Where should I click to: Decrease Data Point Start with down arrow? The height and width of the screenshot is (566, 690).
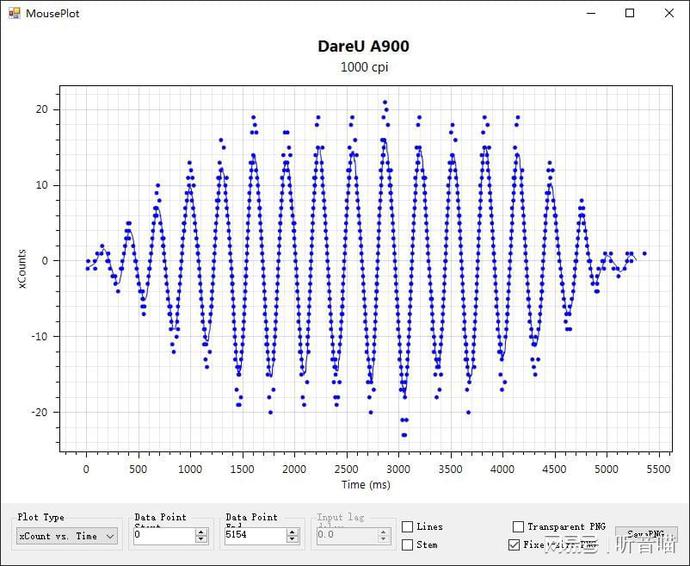click(x=201, y=540)
